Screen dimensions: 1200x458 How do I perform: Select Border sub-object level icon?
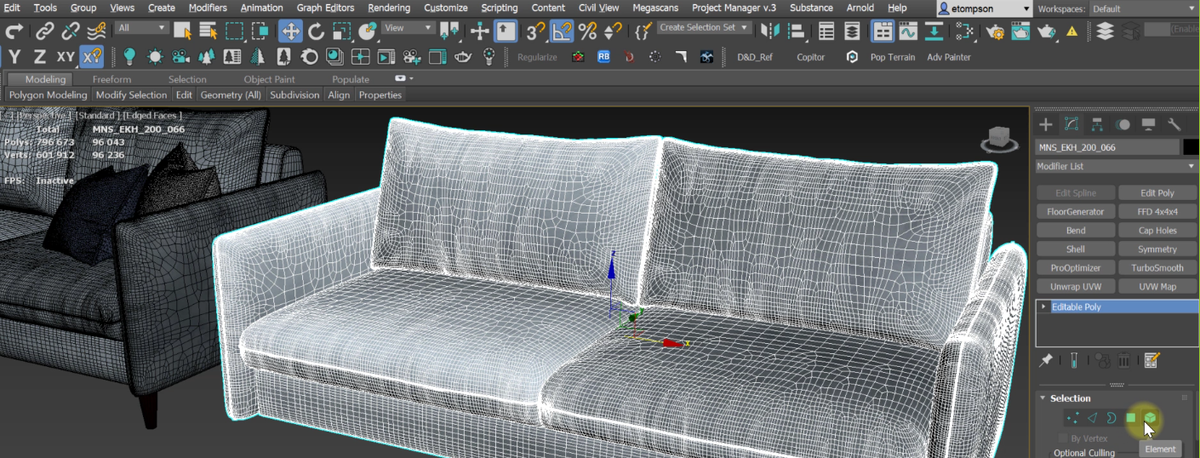point(1111,418)
